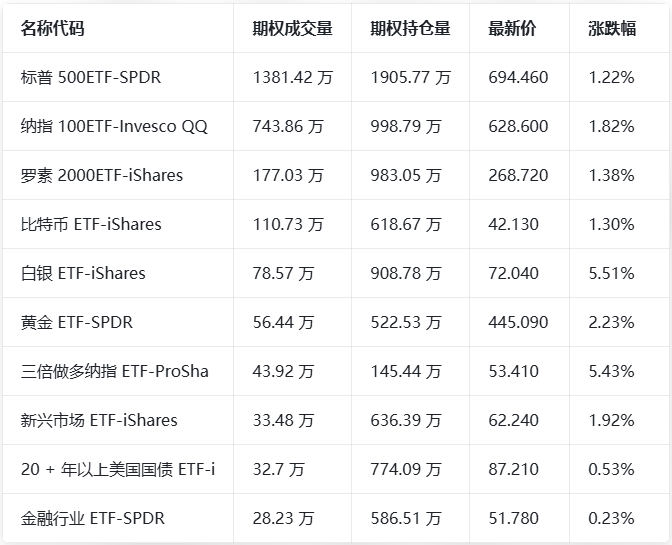This screenshot has width=672, height=545.
Task: Select the 998.79 万 open interest cell
Action: tap(405, 126)
